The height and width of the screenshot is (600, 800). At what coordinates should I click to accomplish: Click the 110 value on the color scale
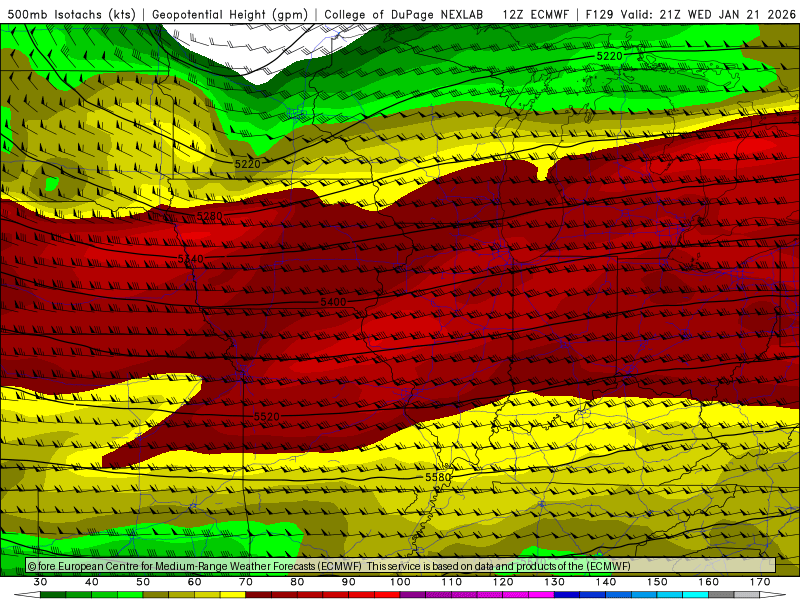point(452,582)
